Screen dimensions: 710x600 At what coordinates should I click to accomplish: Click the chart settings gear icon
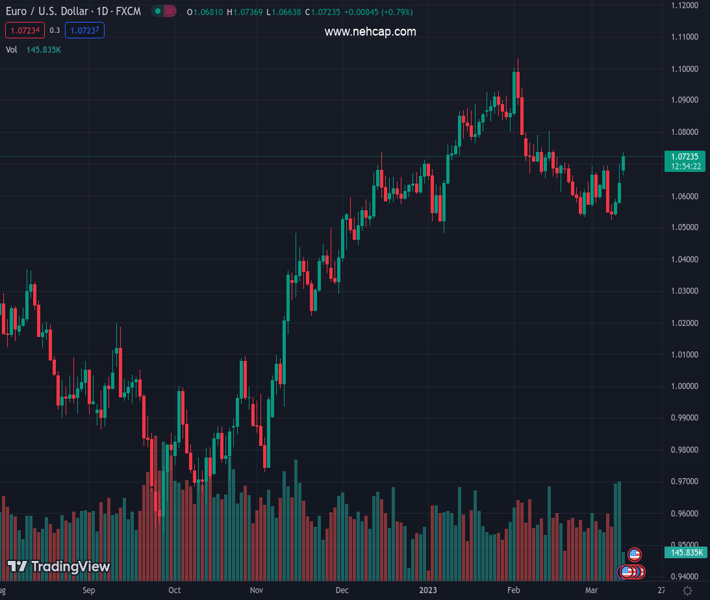(685, 590)
